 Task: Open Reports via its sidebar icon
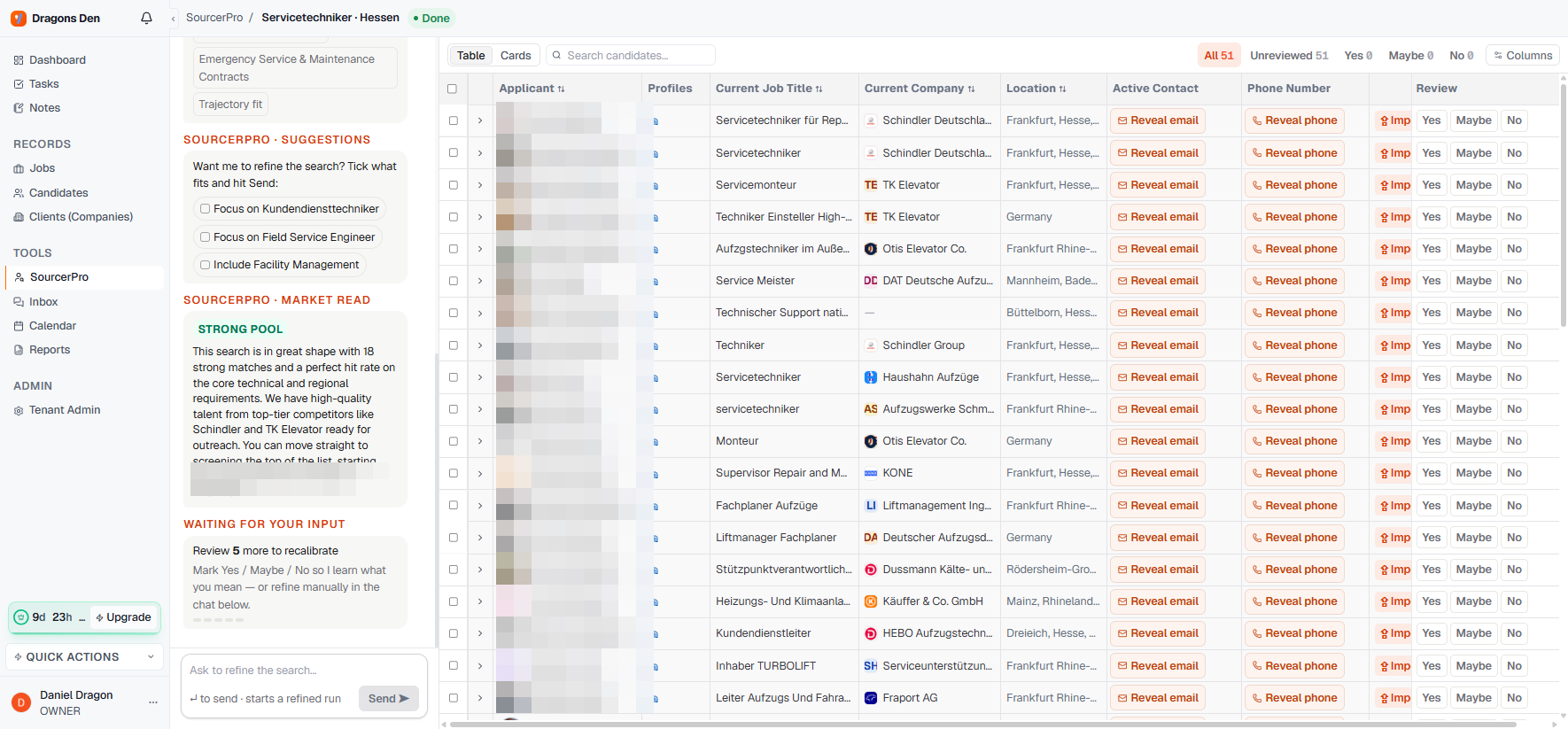tap(19, 350)
